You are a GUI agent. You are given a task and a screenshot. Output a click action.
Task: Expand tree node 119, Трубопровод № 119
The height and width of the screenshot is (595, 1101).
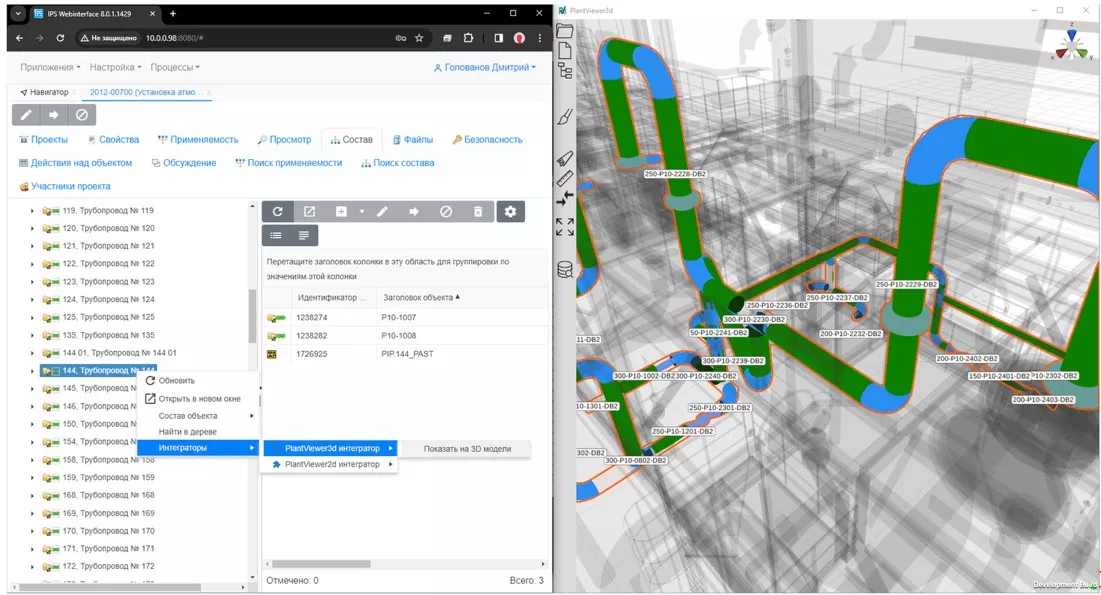(x=32, y=211)
